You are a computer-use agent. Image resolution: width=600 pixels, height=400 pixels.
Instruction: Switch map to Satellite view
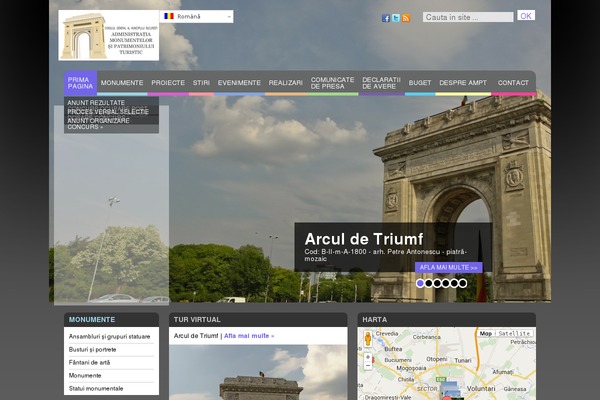click(515, 334)
